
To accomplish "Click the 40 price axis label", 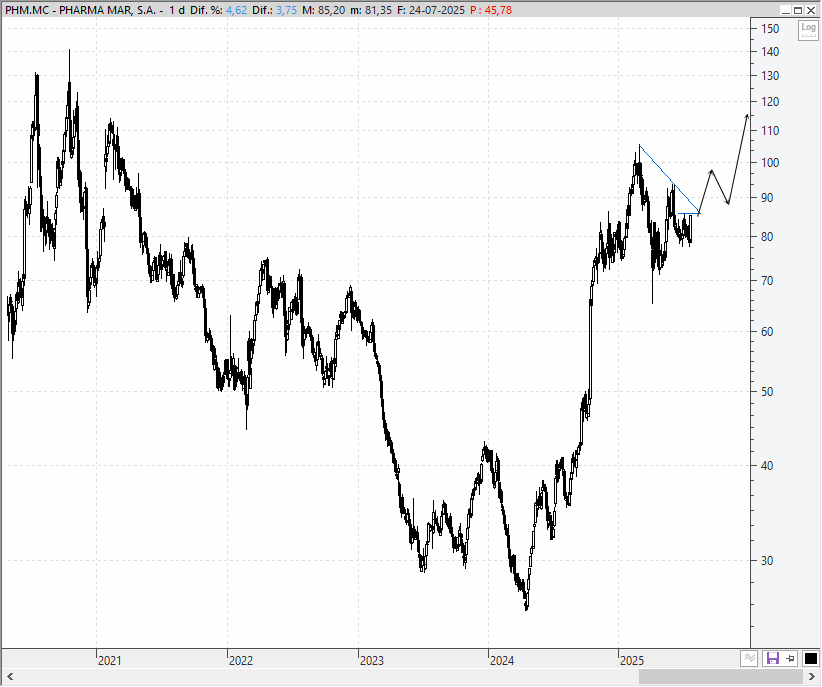I will (767, 466).
